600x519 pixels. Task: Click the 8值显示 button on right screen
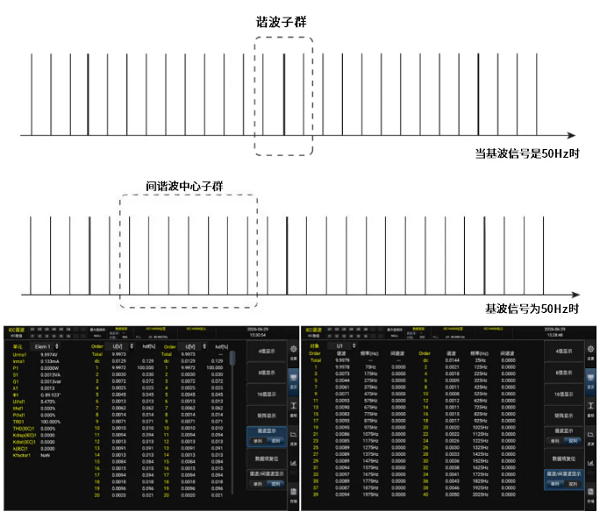point(564,372)
